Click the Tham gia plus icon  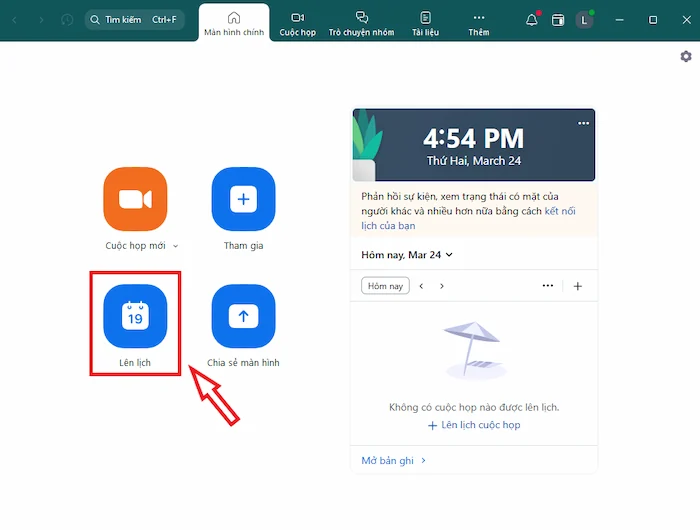pyautogui.click(x=243, y=199)
